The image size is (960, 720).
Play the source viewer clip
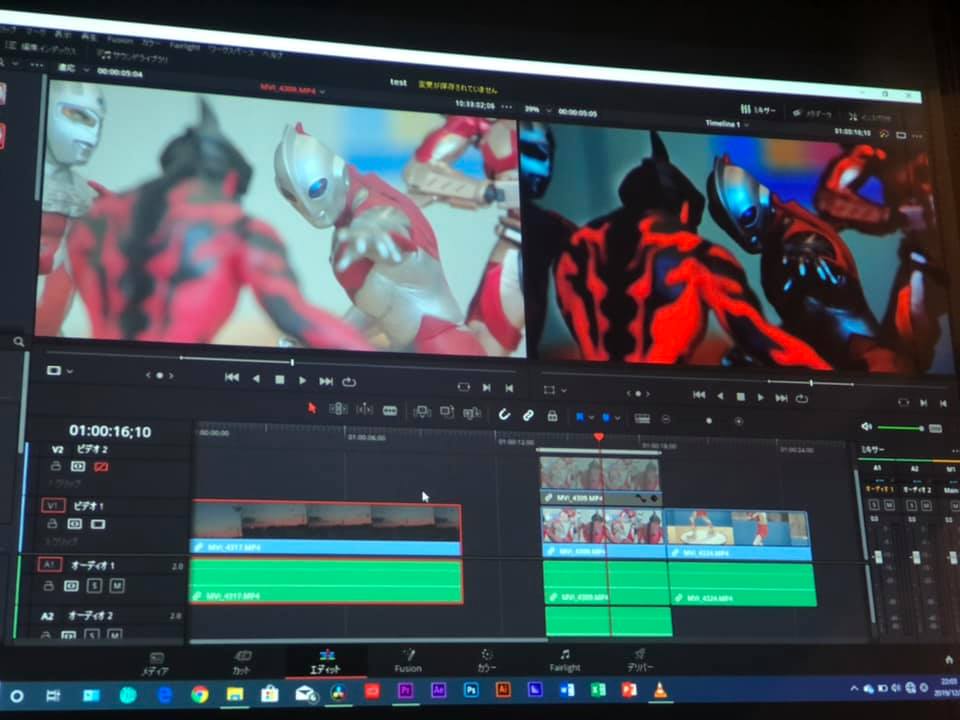pos(302,380)
